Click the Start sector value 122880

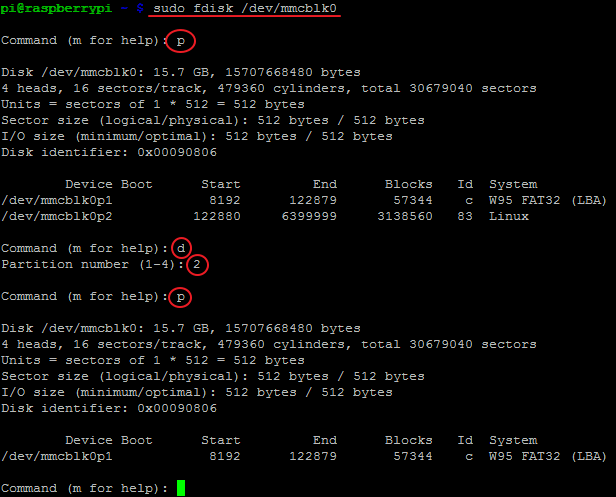217,216
